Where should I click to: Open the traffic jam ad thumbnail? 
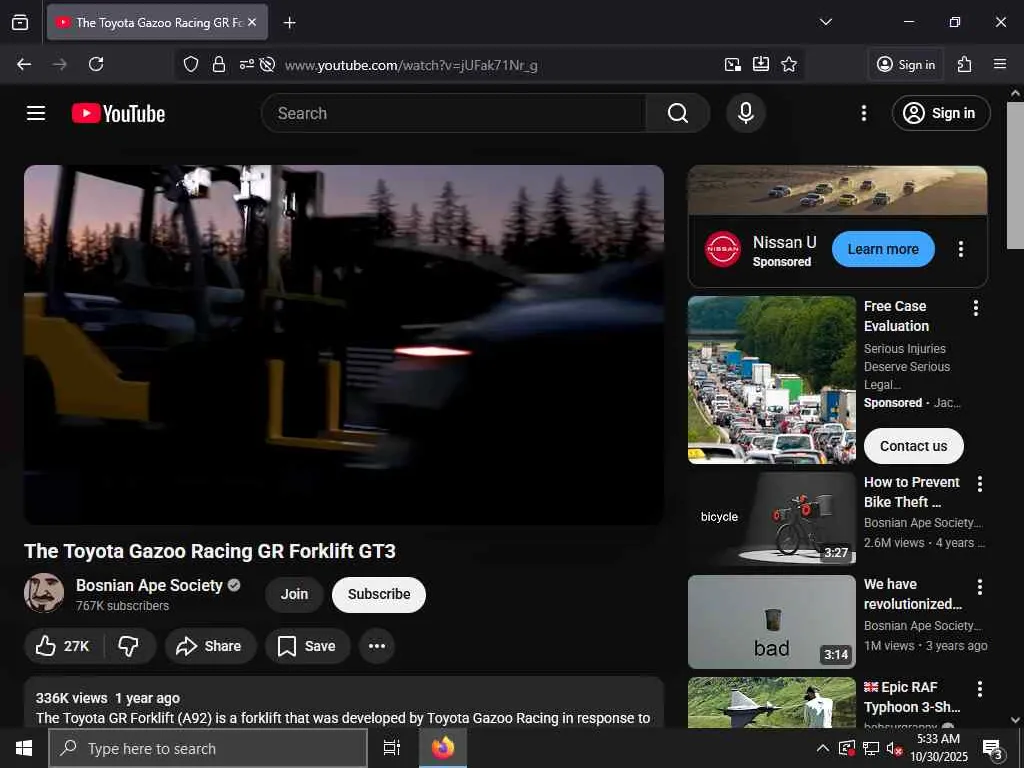[x=771, y=380]
